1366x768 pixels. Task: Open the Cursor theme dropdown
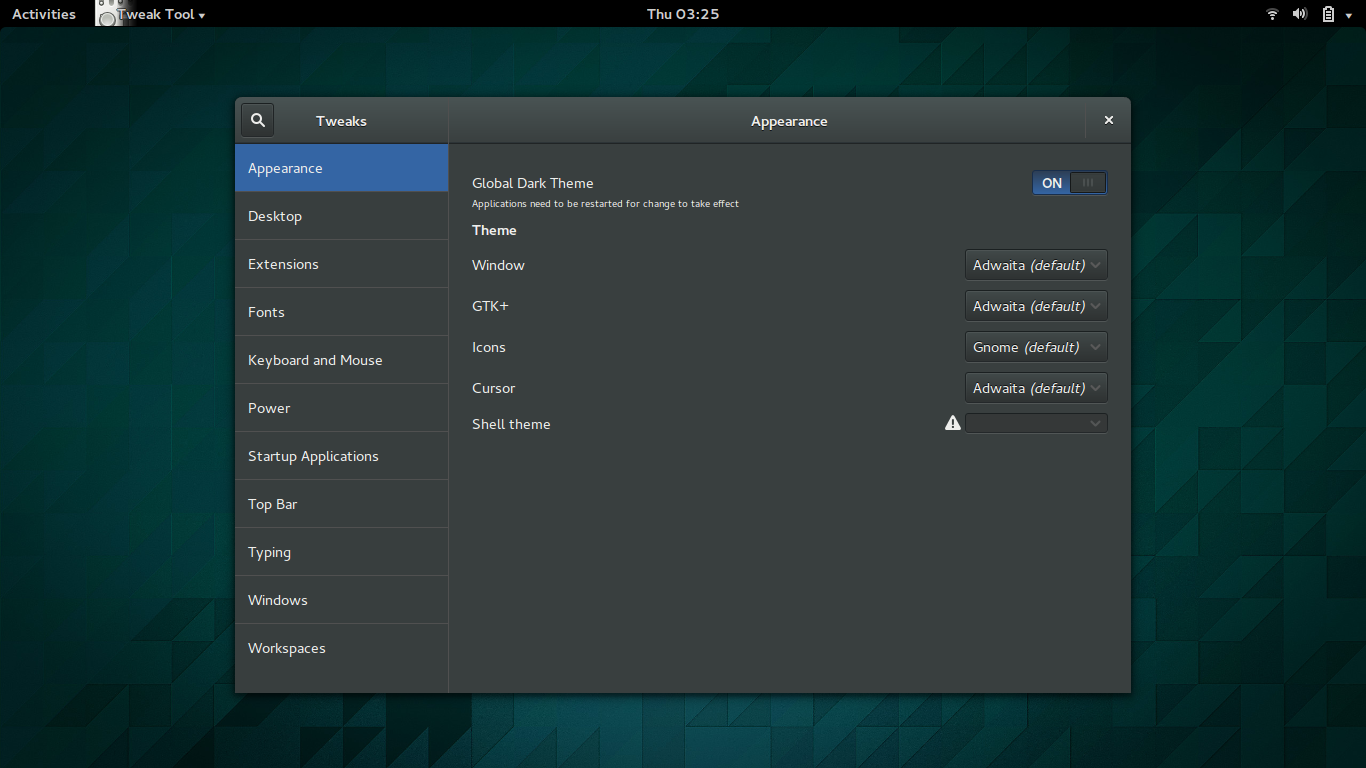click(x=1036, y=387)
